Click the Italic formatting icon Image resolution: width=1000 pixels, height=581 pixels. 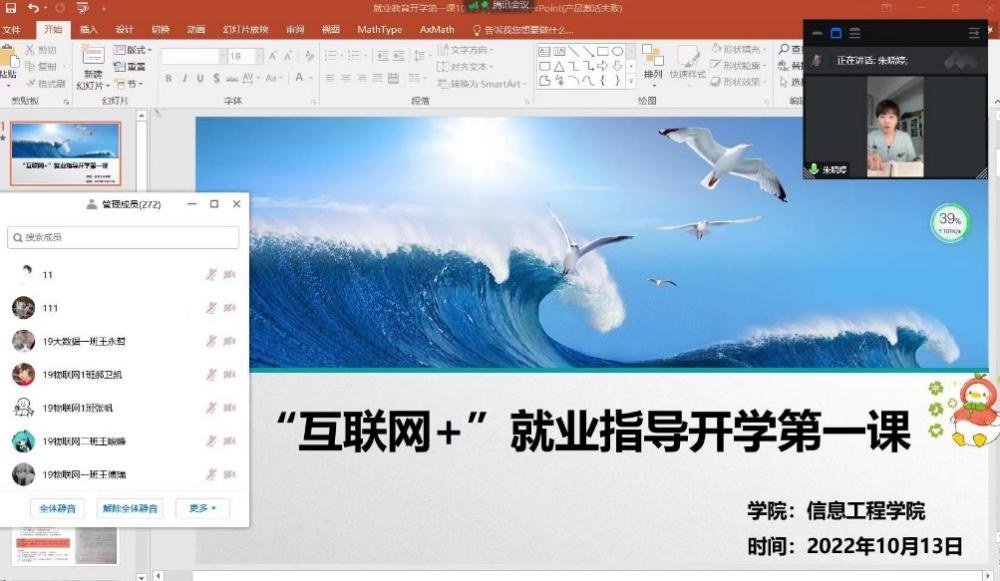click(184, 78)
